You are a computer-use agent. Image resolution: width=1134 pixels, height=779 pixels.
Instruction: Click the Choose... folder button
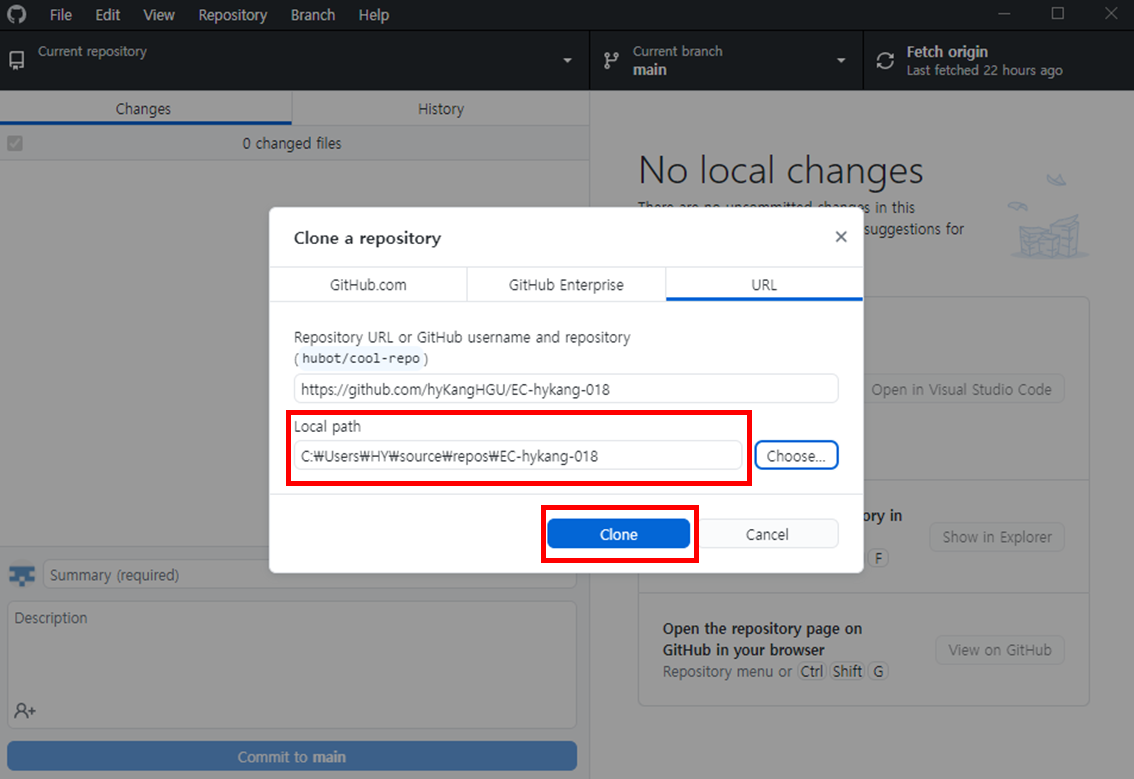click(796, 456)
